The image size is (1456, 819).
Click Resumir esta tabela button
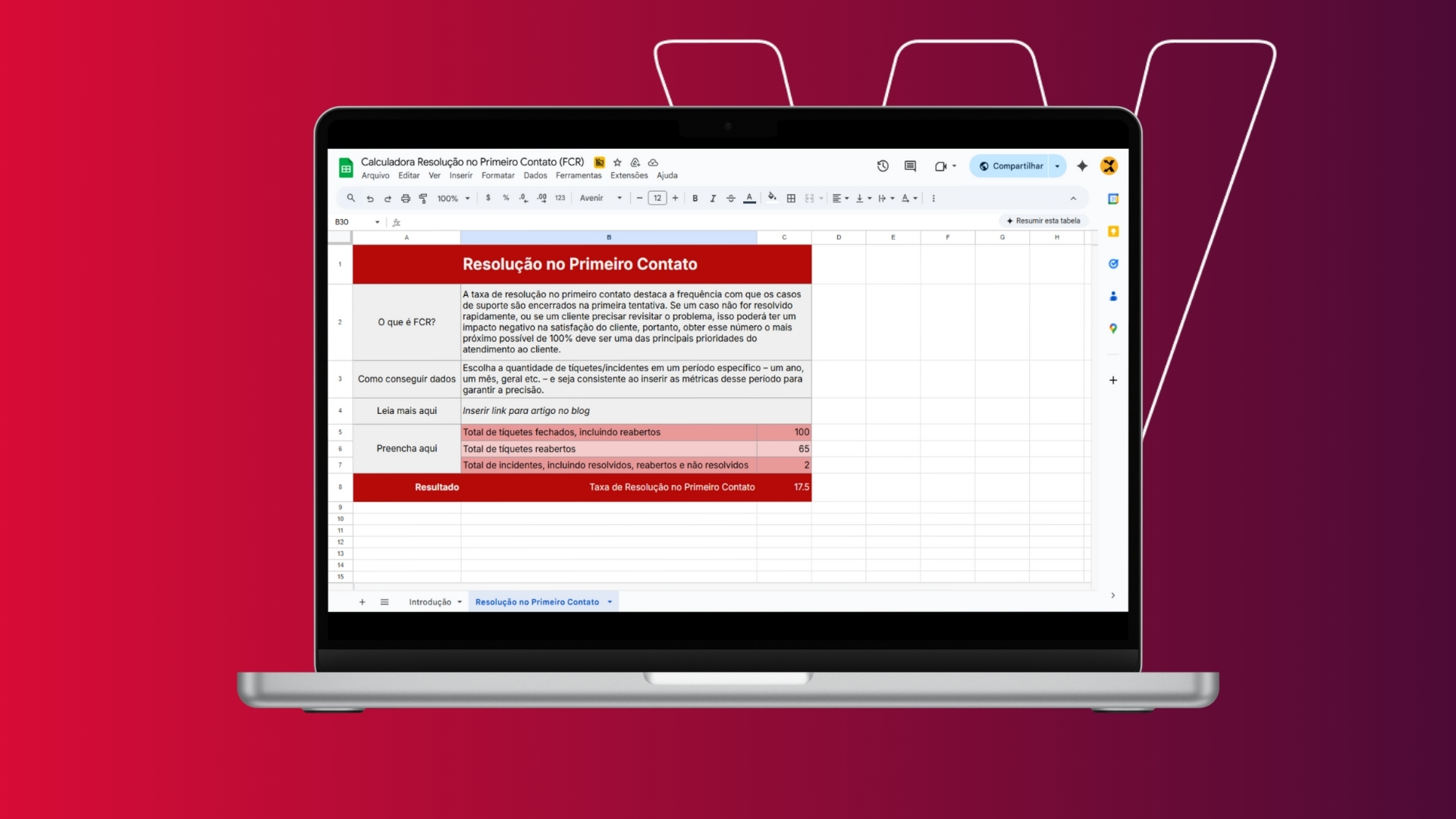point(1043,221)
